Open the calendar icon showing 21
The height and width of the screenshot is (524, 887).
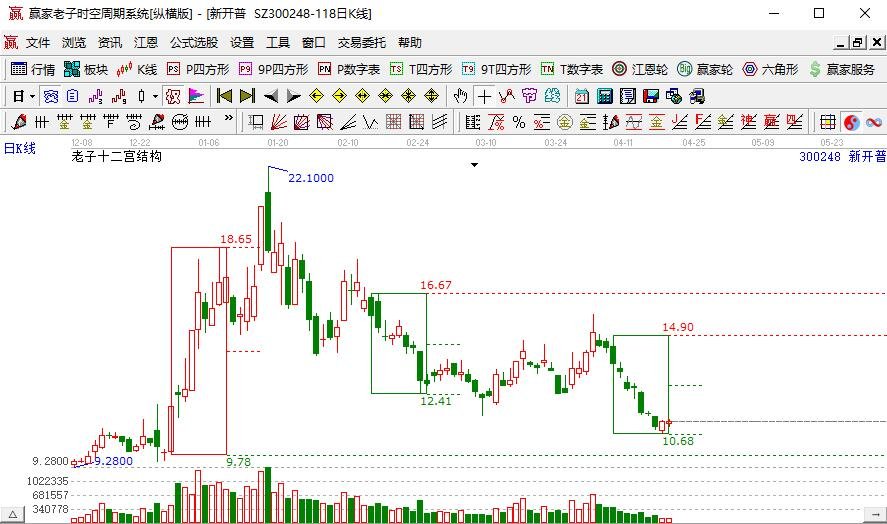(x=582, y=97)
